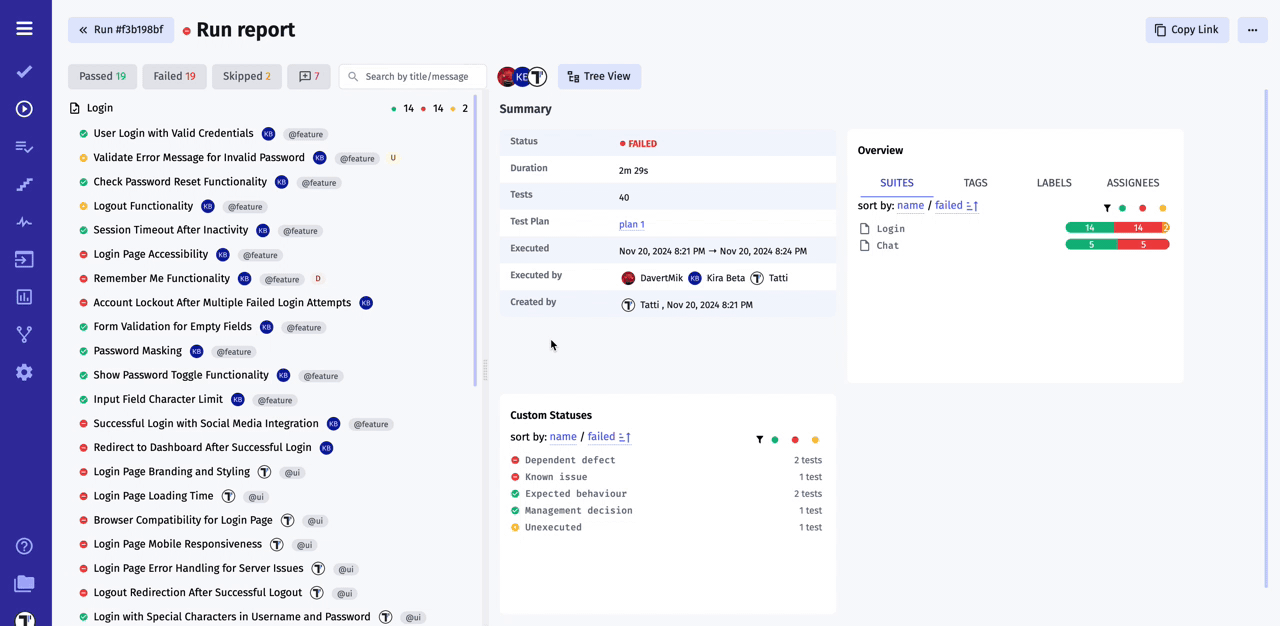Screen dimensions: 1280x626
Task: Switch to the LABELS tab
Action: pos(1054,183)
